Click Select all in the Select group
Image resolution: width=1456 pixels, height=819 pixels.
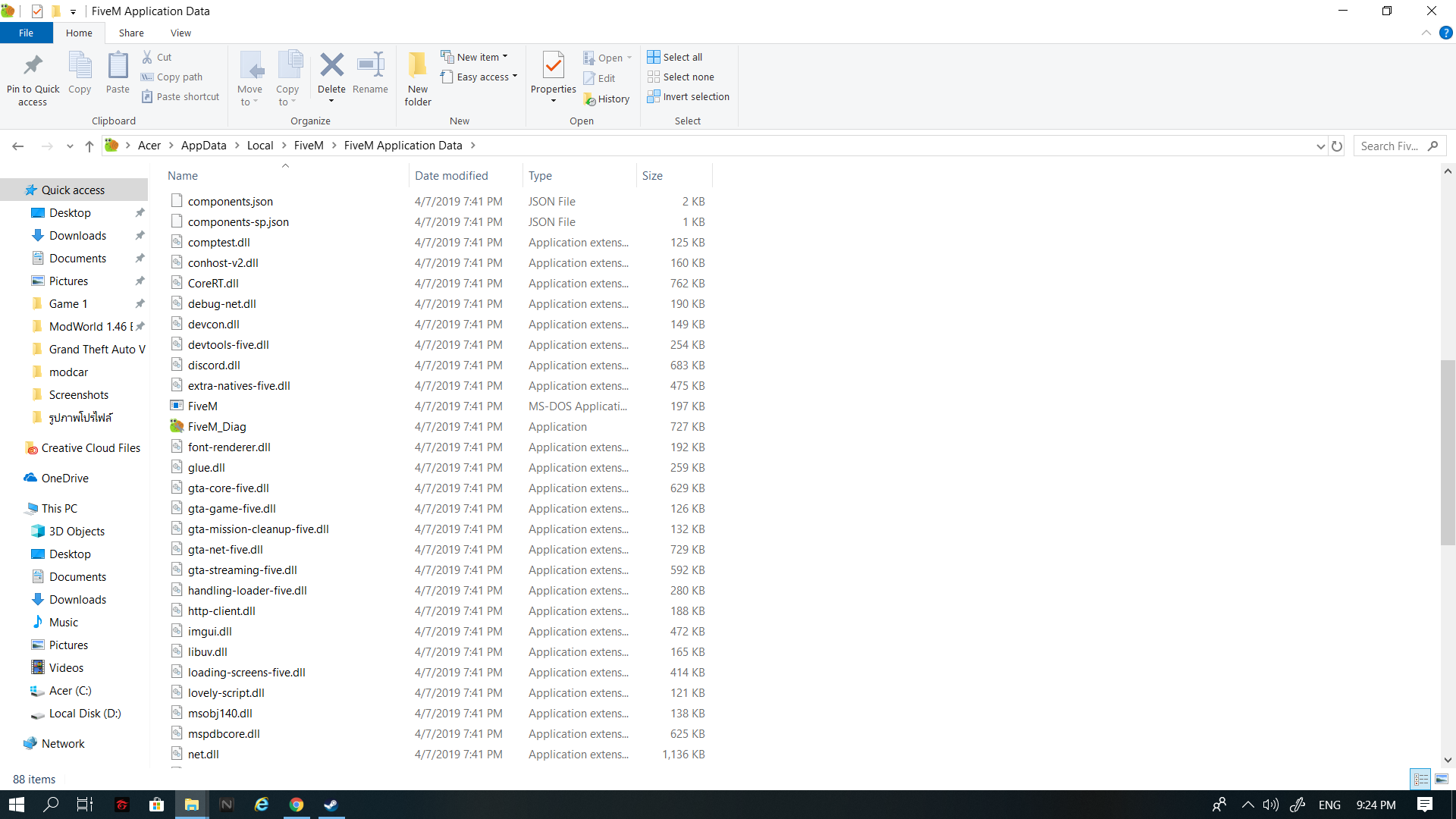tap(675, 57)
